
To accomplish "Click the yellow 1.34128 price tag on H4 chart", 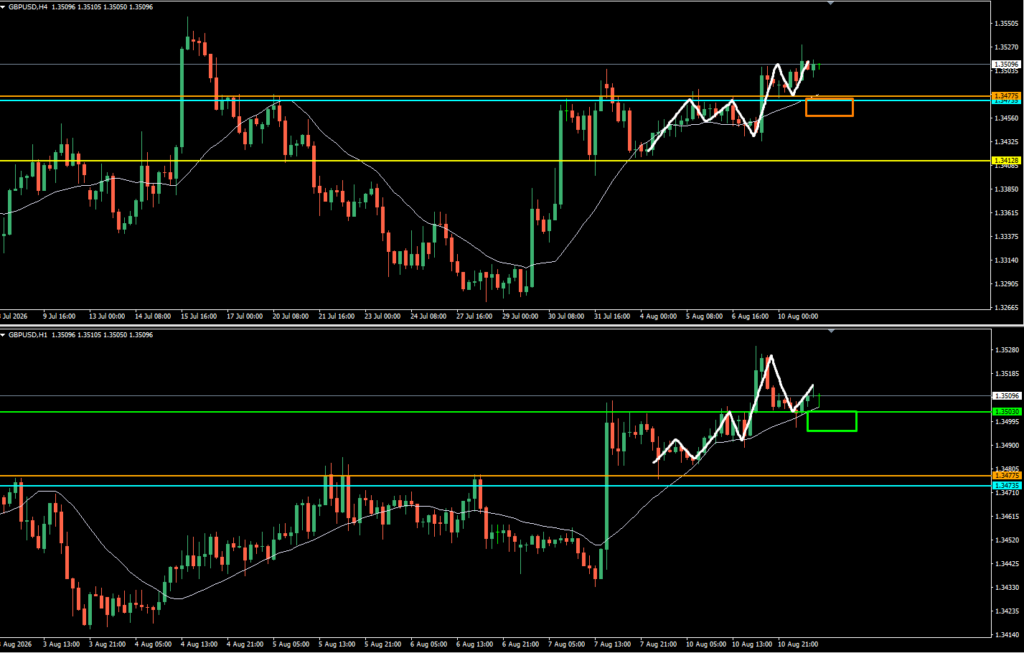I will coord(1006,161).
